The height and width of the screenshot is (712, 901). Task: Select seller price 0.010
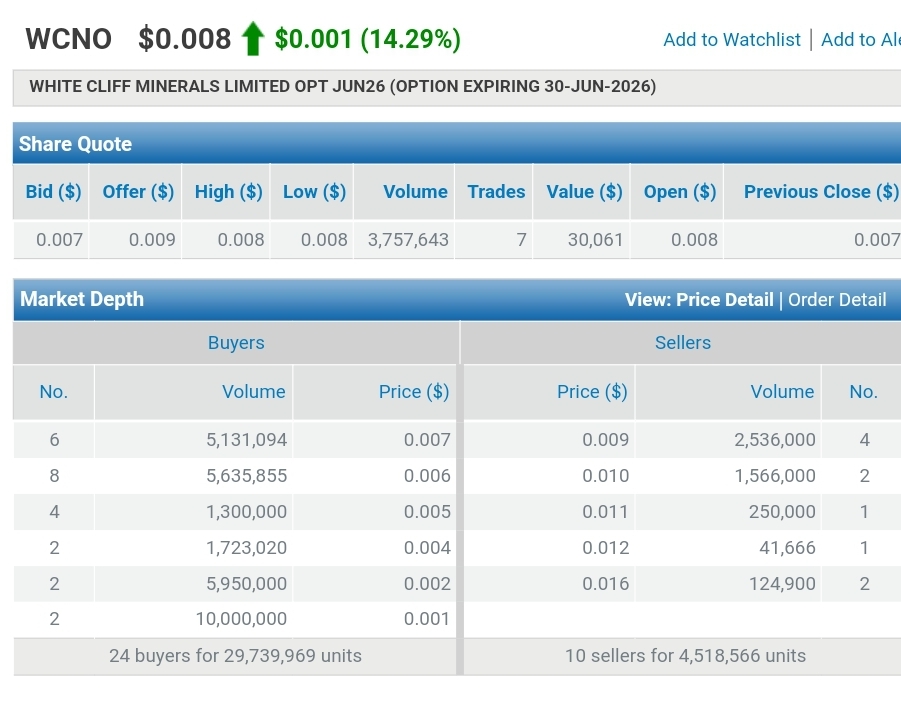click(x=606, y=476)
